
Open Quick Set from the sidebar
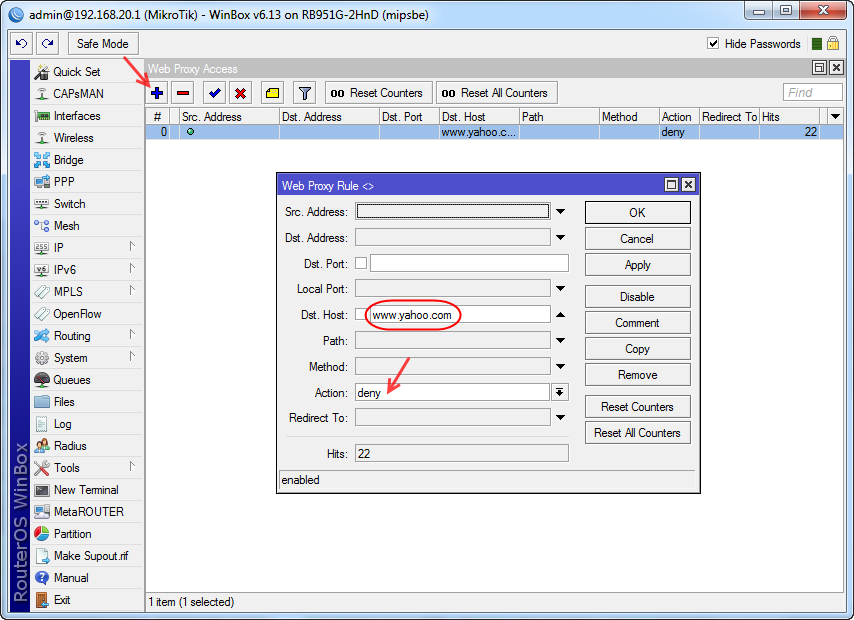pyautogui.click(x=76, y=72)
